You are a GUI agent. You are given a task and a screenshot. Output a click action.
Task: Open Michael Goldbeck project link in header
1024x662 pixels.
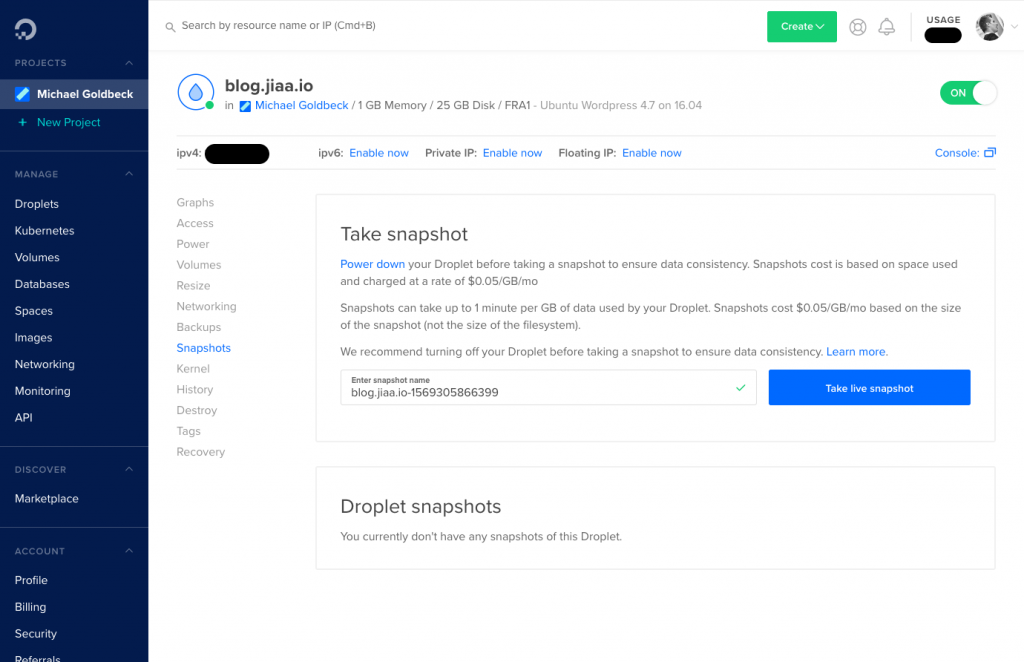point(302,106)
